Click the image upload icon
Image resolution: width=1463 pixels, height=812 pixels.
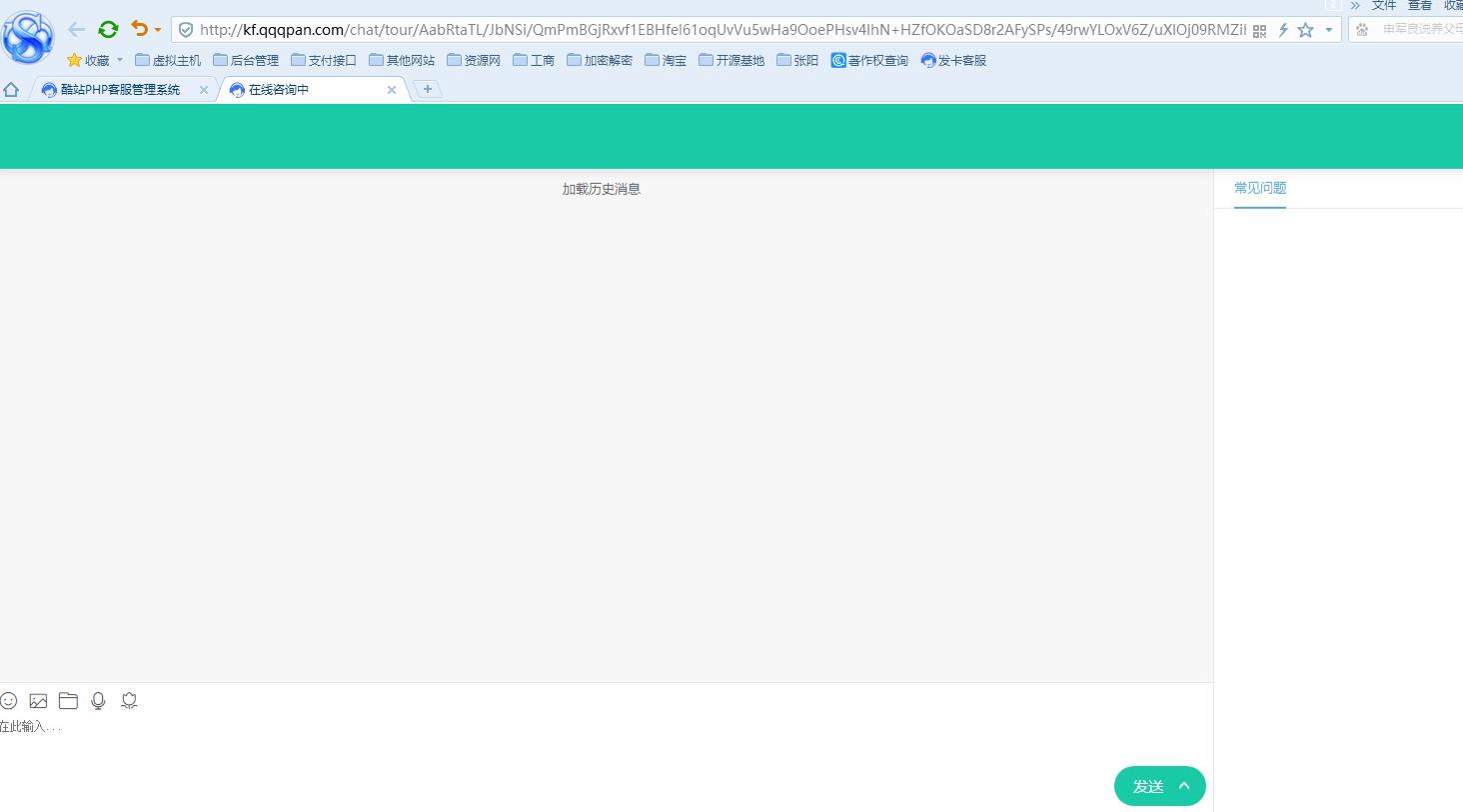38,701
